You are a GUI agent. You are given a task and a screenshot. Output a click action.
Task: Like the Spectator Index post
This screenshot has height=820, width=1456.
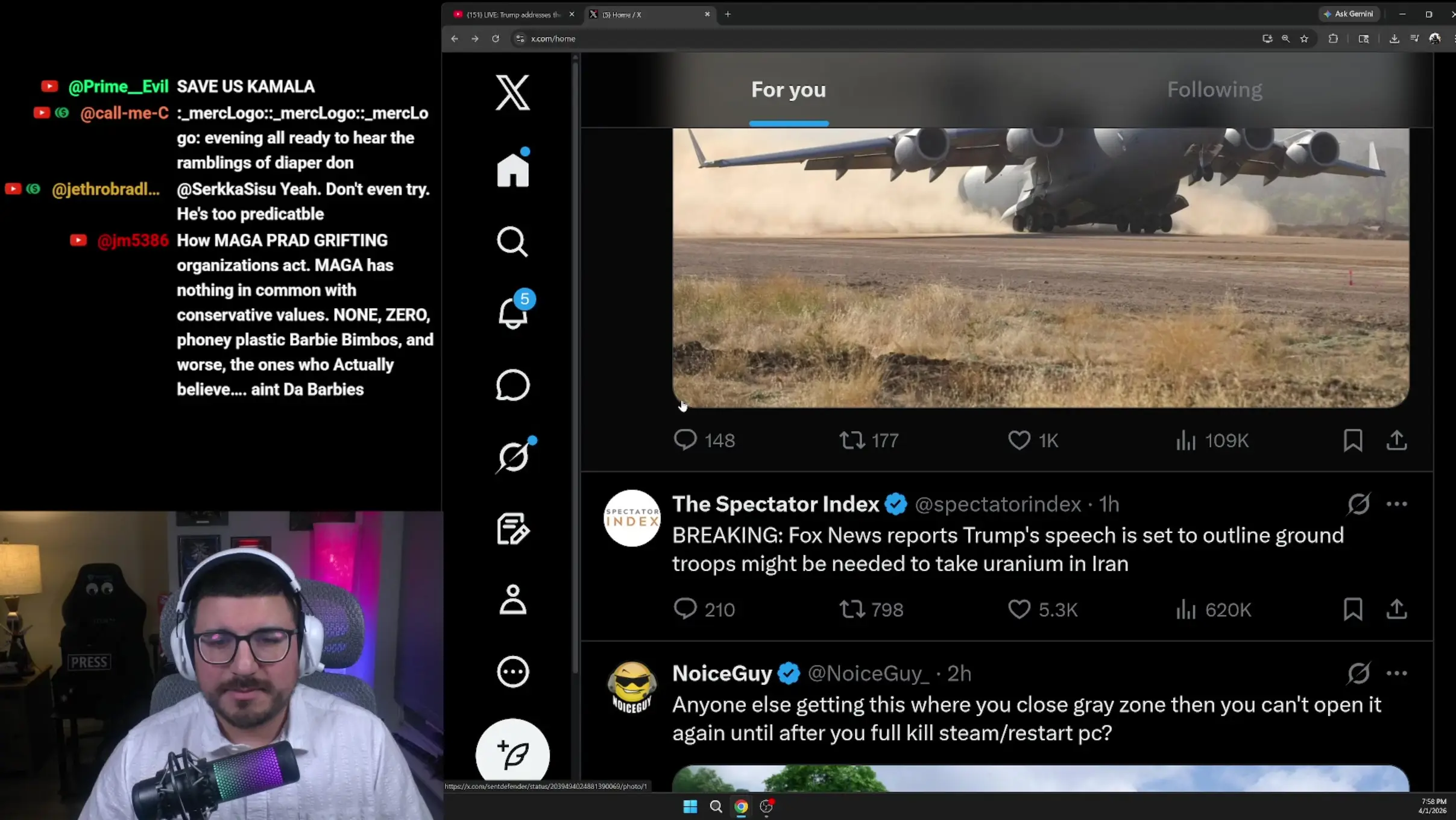1019,610
